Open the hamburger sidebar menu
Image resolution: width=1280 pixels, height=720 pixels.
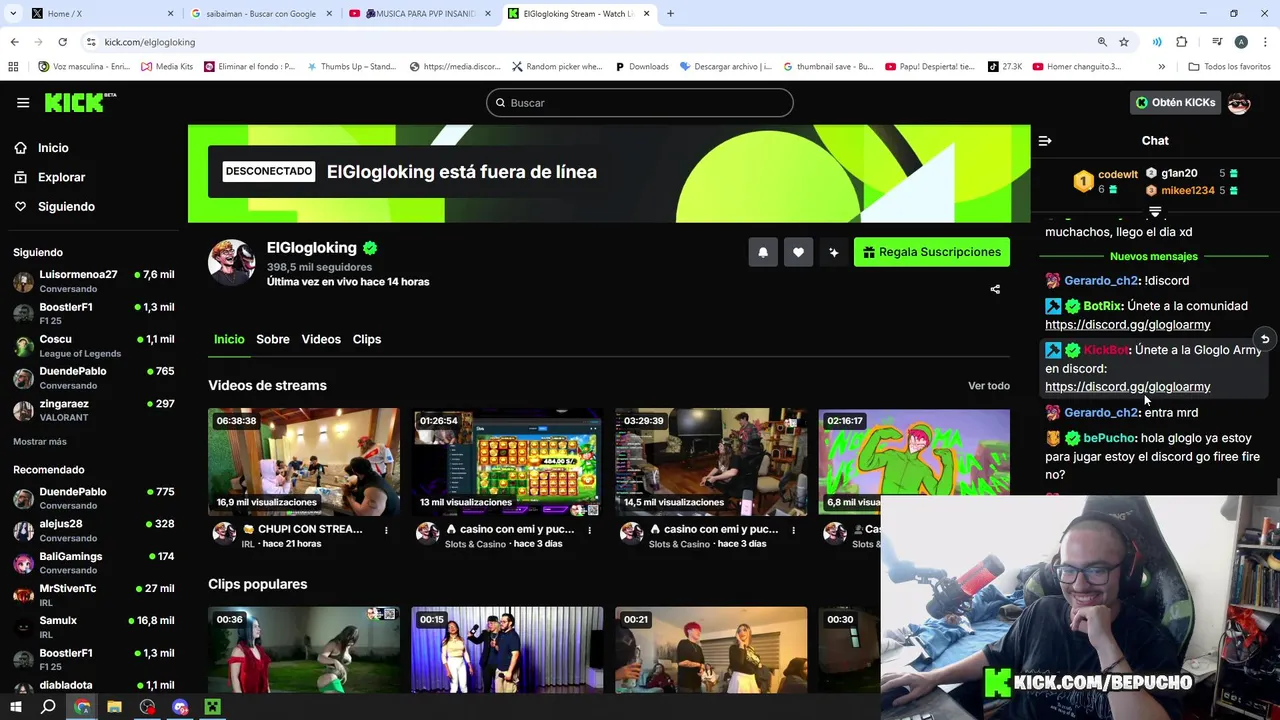[x=23, y=102]
